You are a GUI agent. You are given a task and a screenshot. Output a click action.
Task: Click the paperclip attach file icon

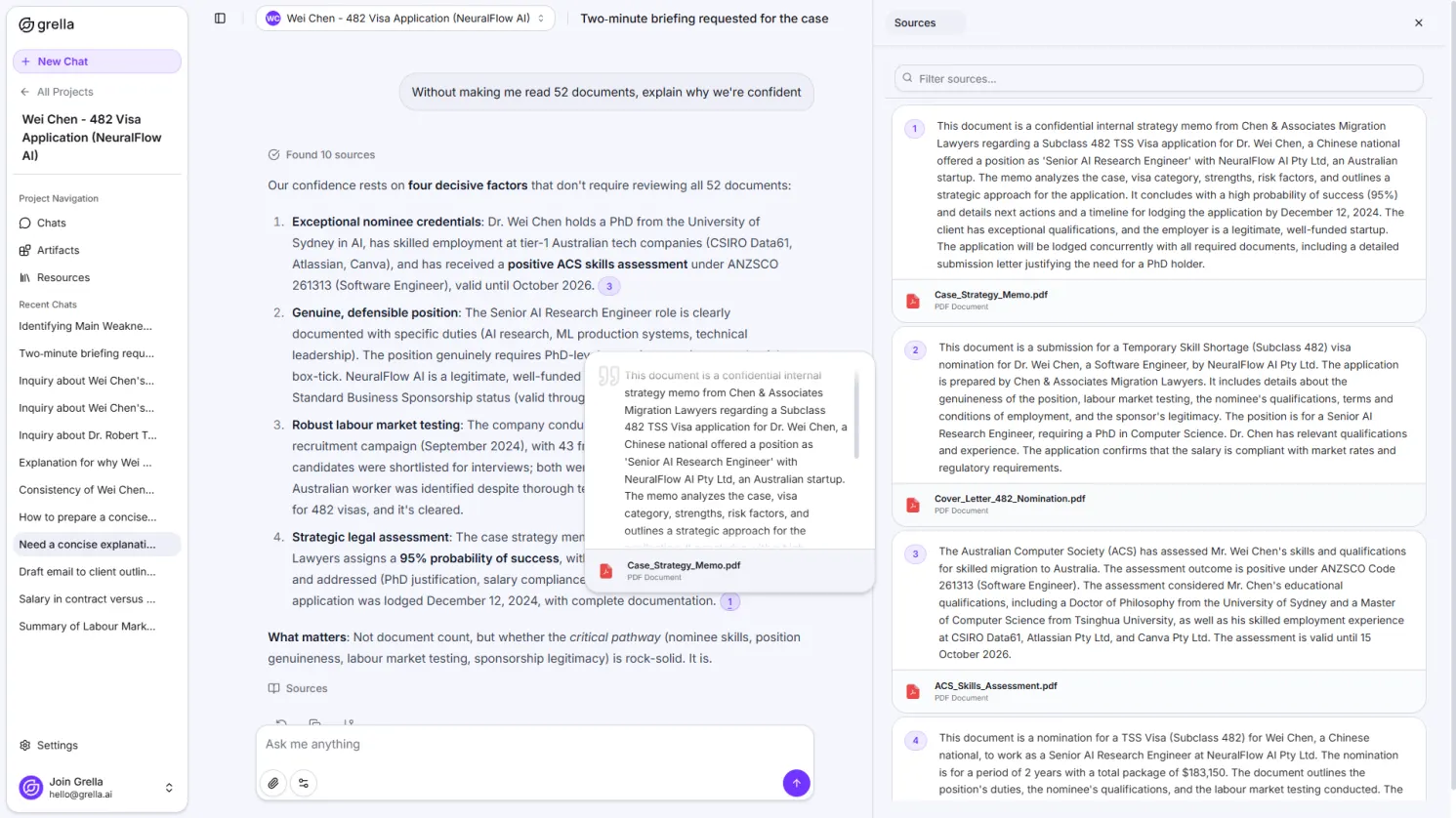click(x=273, y=783)
